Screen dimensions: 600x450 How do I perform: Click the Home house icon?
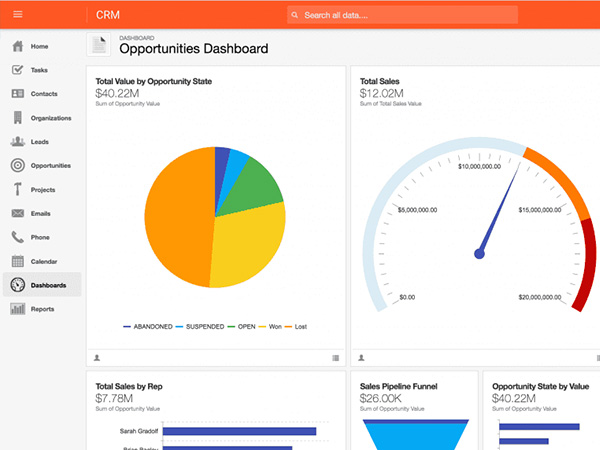point(18,46)
